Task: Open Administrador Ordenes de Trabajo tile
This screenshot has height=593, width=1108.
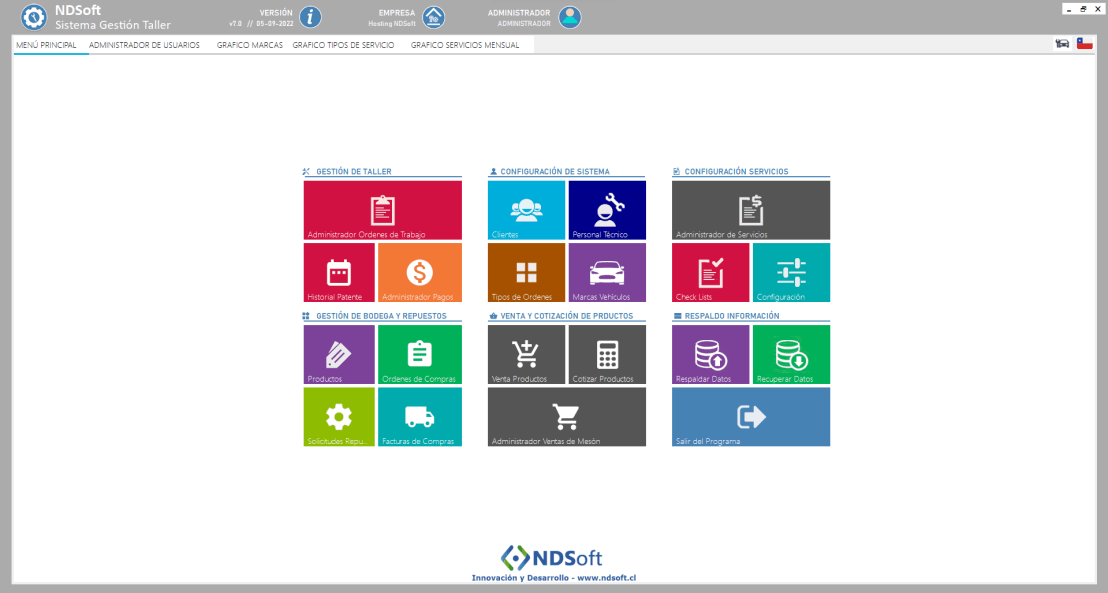Action: pyautogui.click(x=382, y=210)
